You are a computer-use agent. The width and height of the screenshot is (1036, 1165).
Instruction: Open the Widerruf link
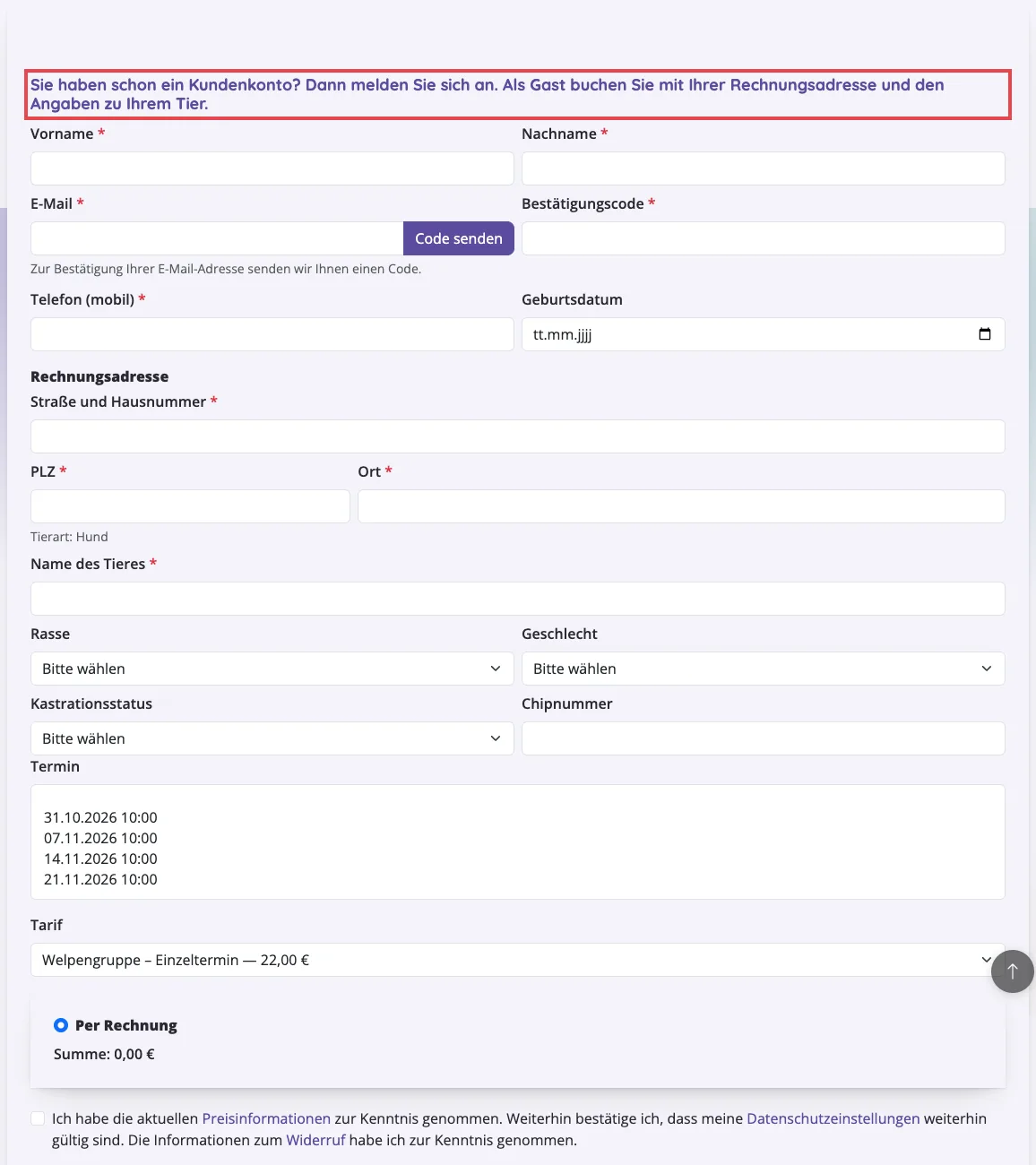click(x=315, y=1140)
